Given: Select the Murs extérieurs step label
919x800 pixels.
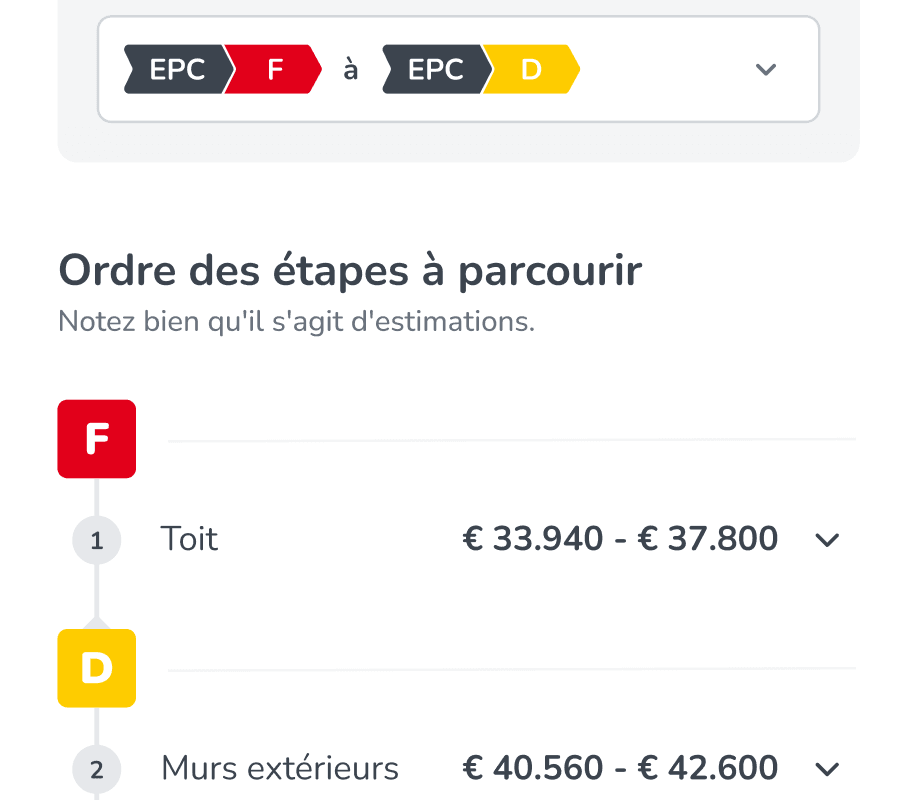Looking at the screenshot, I should 280,769.
